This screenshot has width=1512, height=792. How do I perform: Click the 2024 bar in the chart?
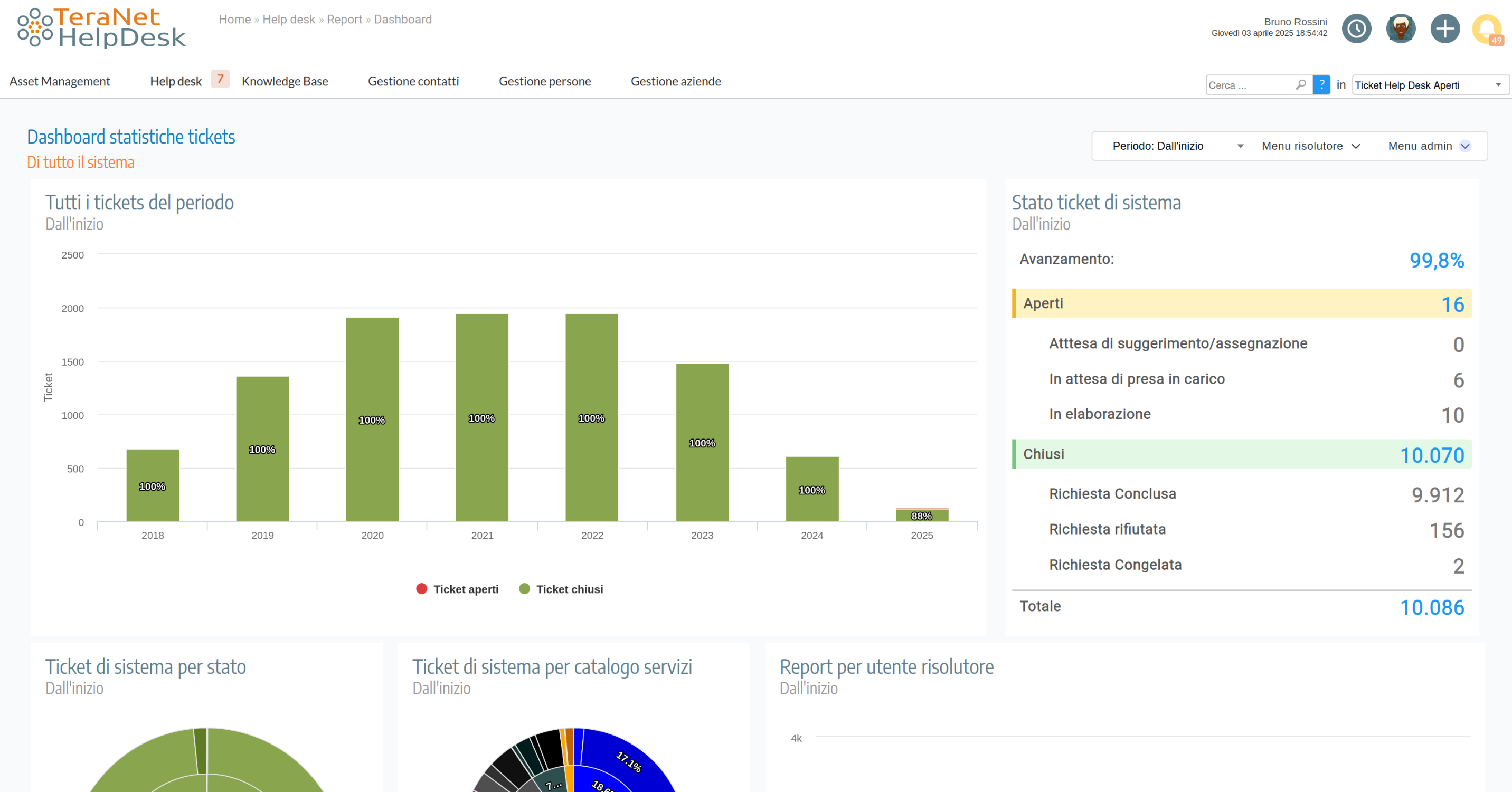coord(812,489)
